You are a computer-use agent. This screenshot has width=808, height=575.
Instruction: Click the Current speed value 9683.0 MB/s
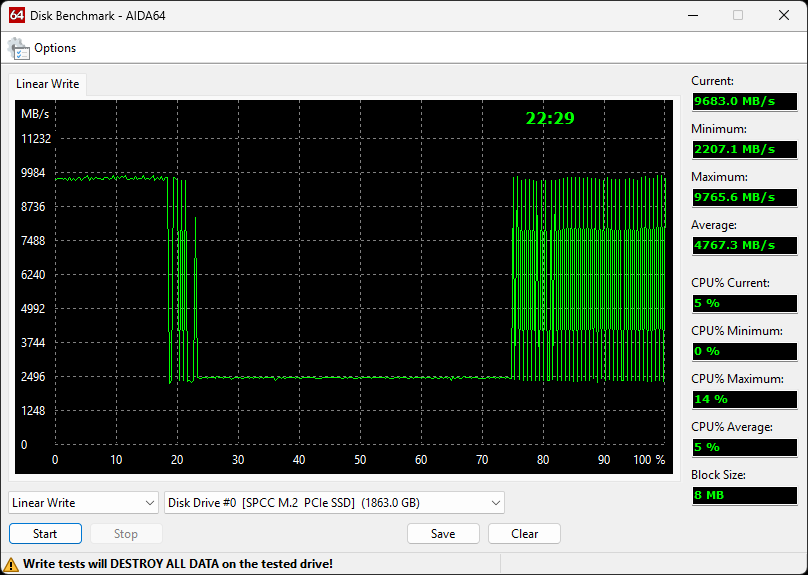pos(745,102)
